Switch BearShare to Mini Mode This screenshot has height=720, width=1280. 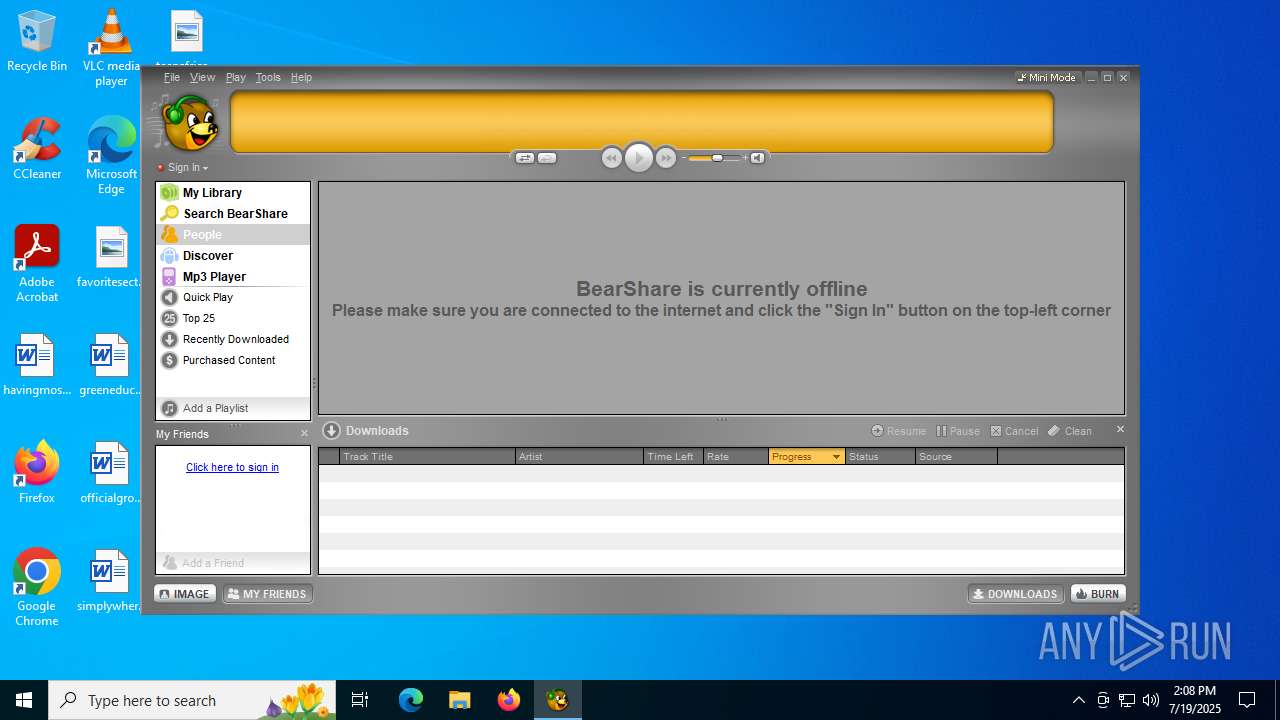click(x=1046, y=77)
